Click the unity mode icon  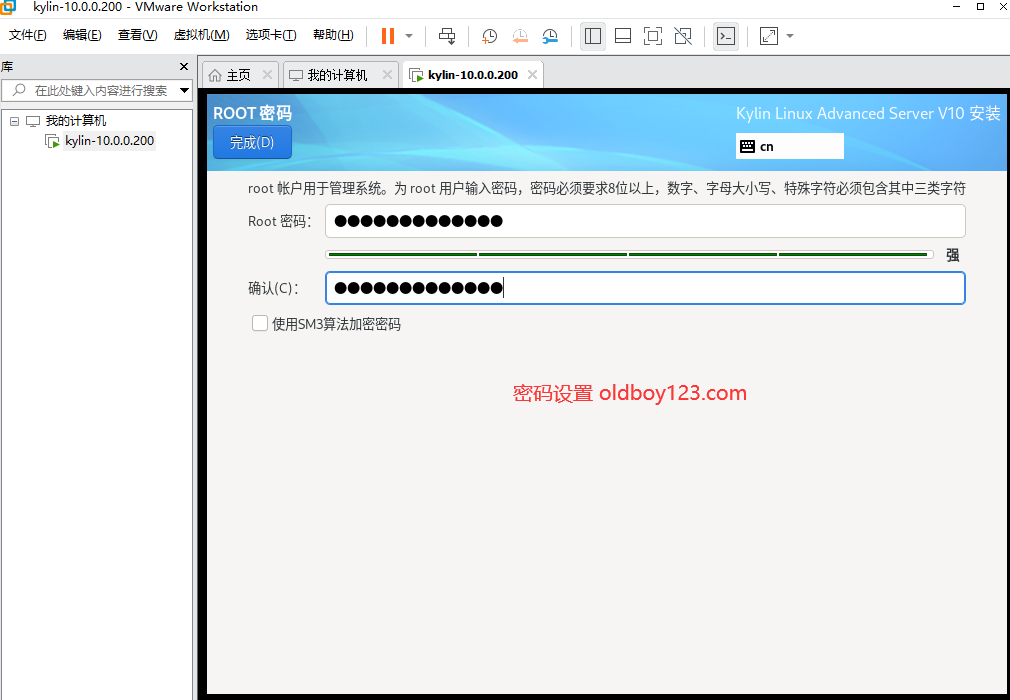point(683,36)
